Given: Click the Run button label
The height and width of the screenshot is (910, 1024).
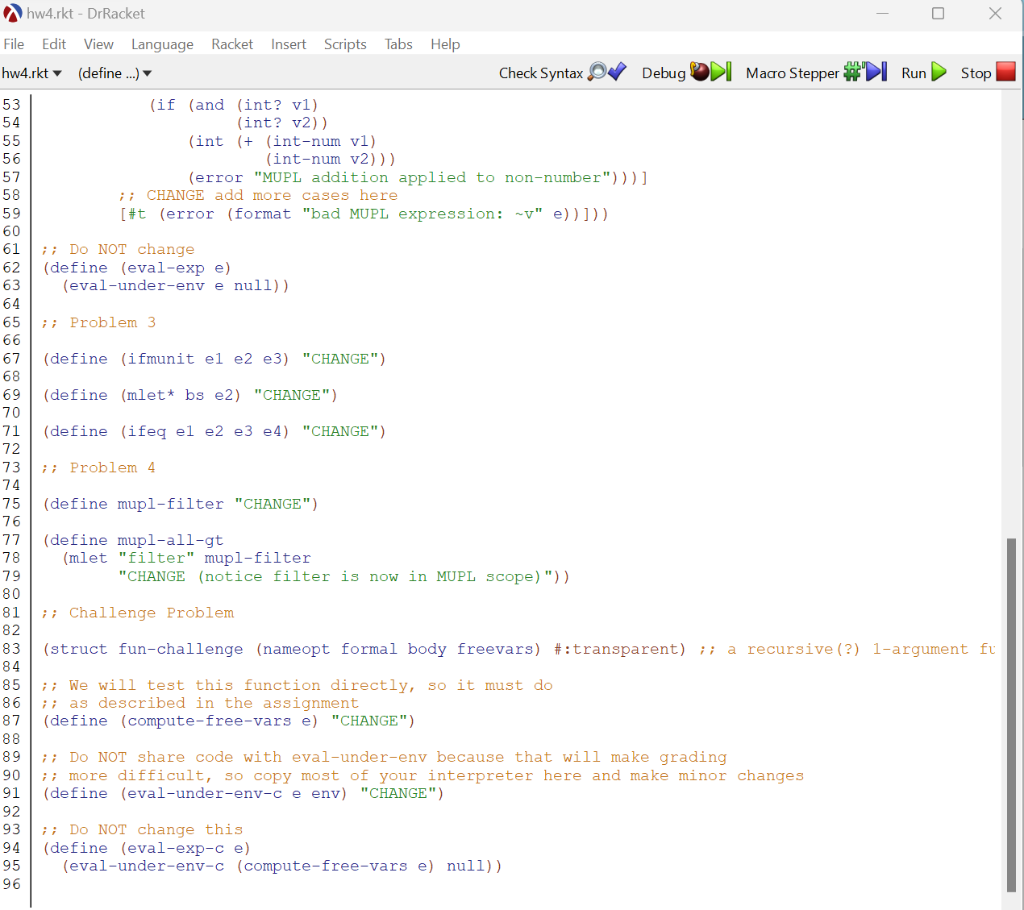Looking at the screenshot, I should click(914, 73).
